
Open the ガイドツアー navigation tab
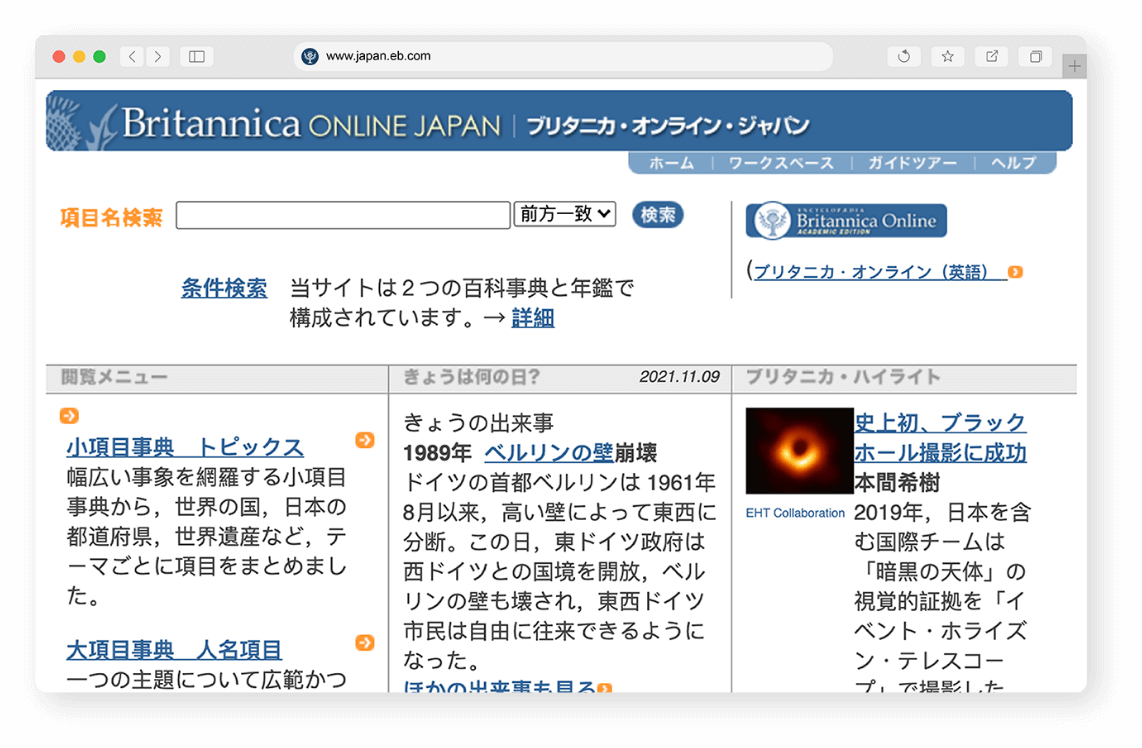[x=912, y=163]
